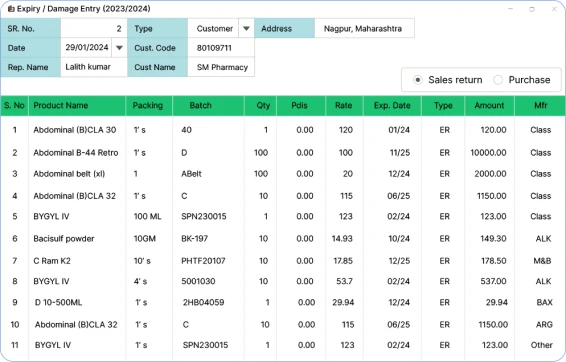
Task: Click amount cell 2000.00
Action: point(490,174)
